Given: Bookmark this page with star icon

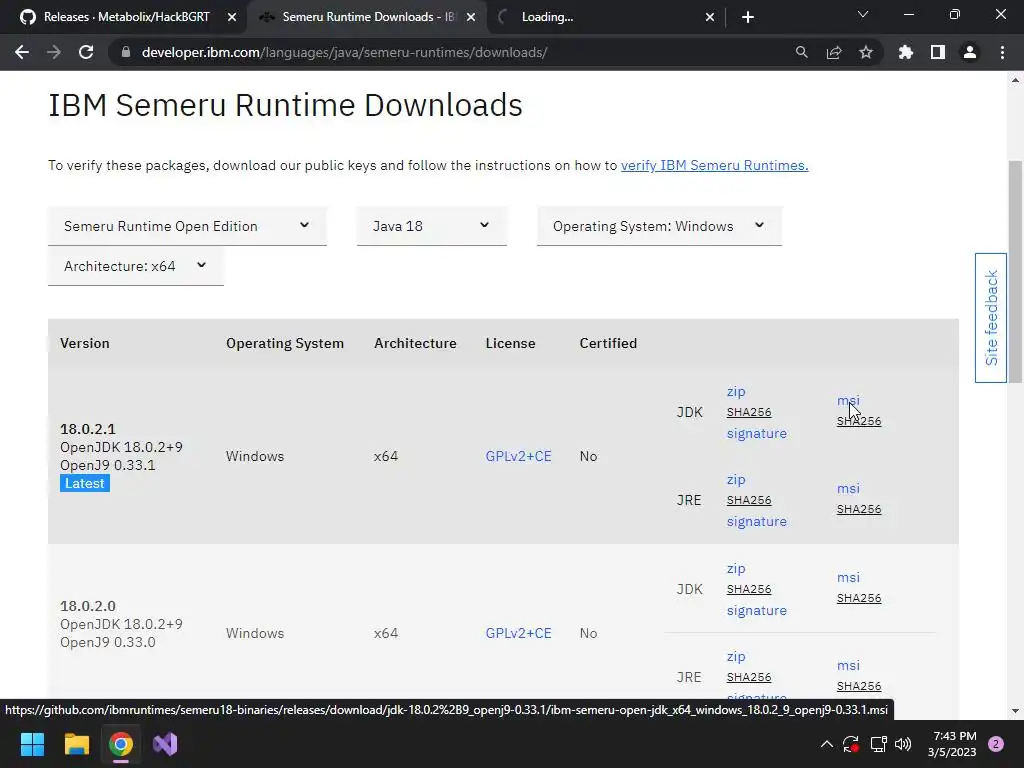Looking at the screenshot, I should coord(866,52).
